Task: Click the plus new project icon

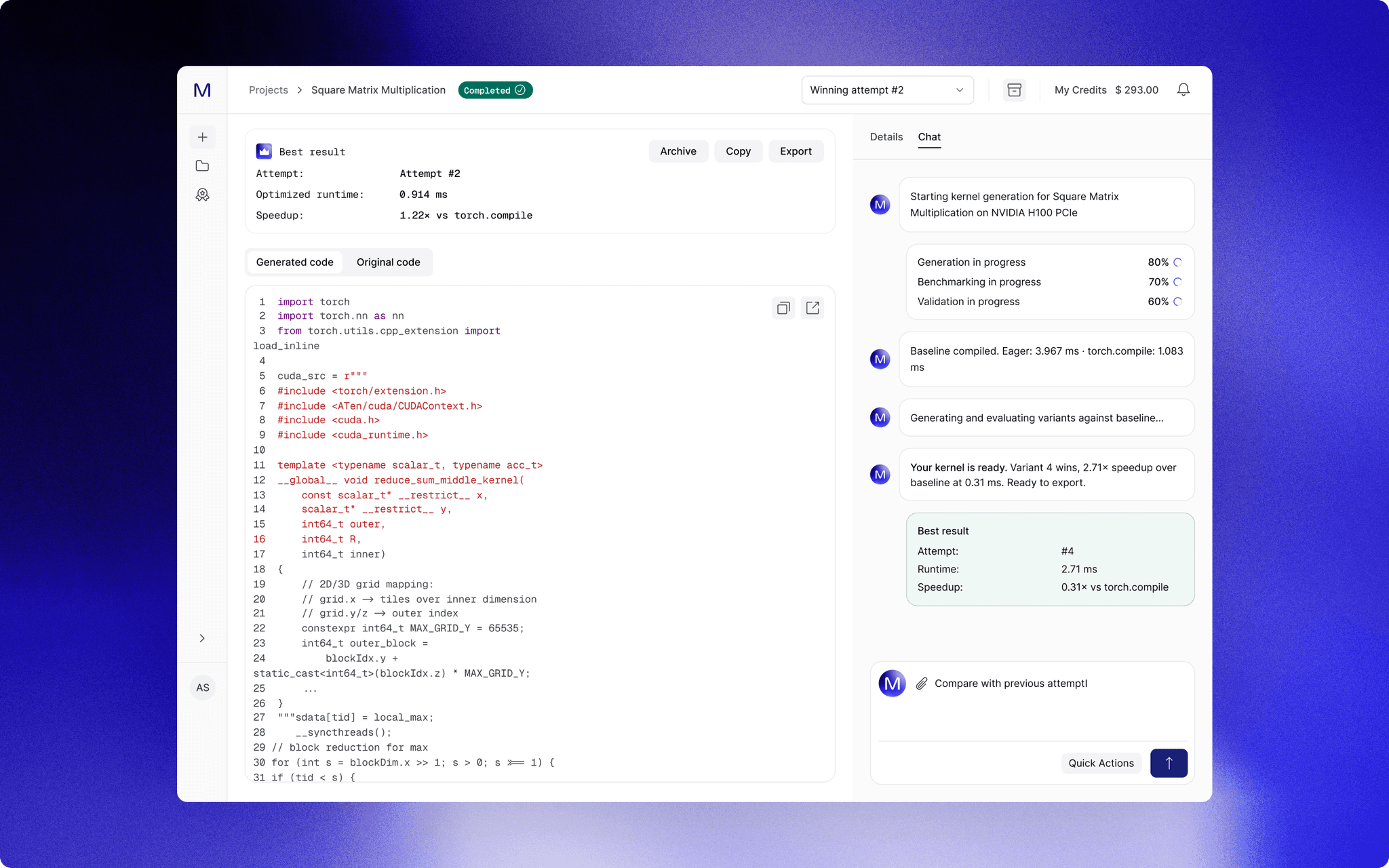Action: pos(202,137)
